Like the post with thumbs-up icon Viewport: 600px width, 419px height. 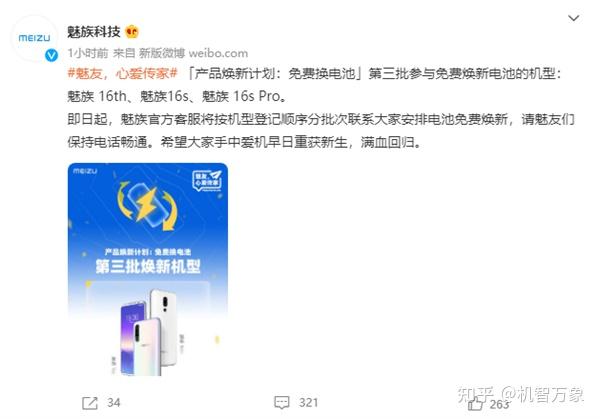tap(476, 404)
